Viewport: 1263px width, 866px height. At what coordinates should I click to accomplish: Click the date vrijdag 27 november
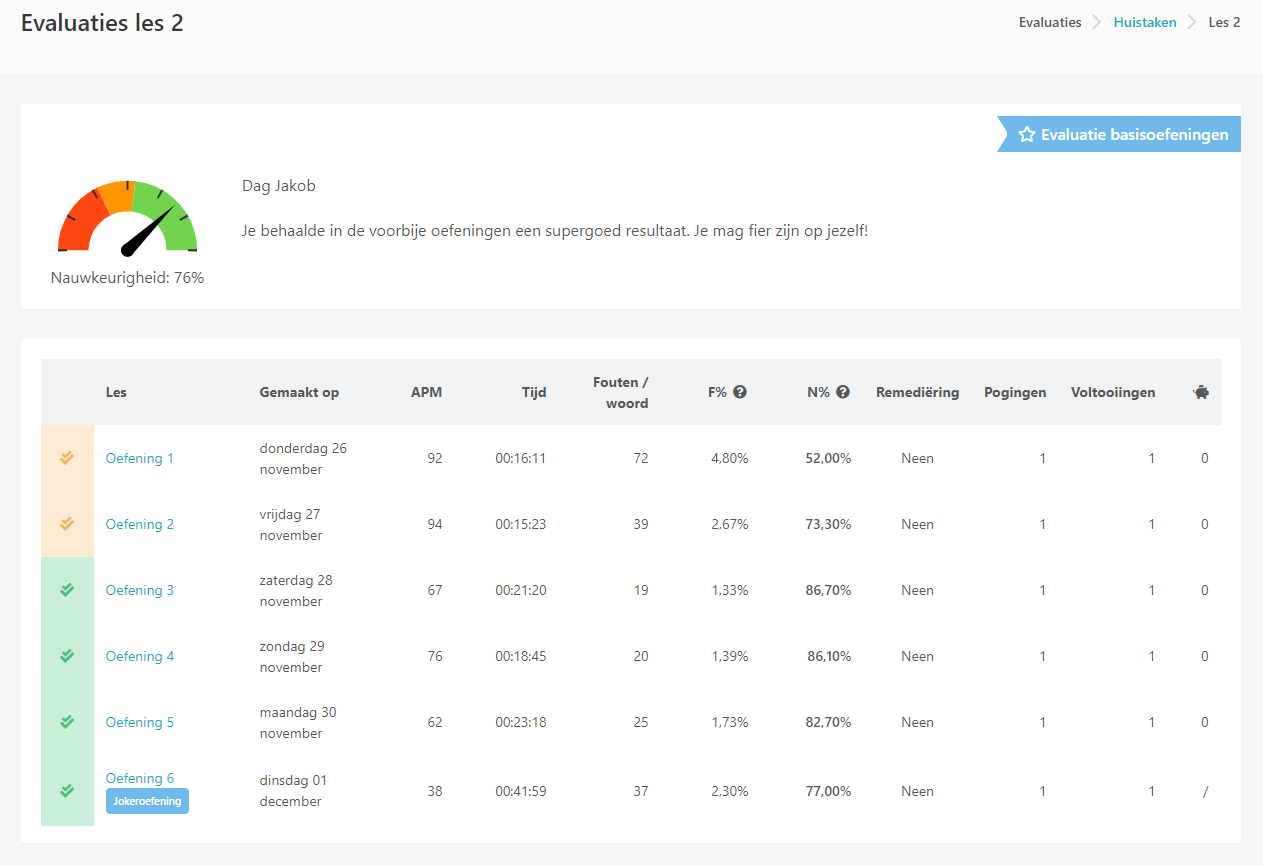(x=291, y=524)
